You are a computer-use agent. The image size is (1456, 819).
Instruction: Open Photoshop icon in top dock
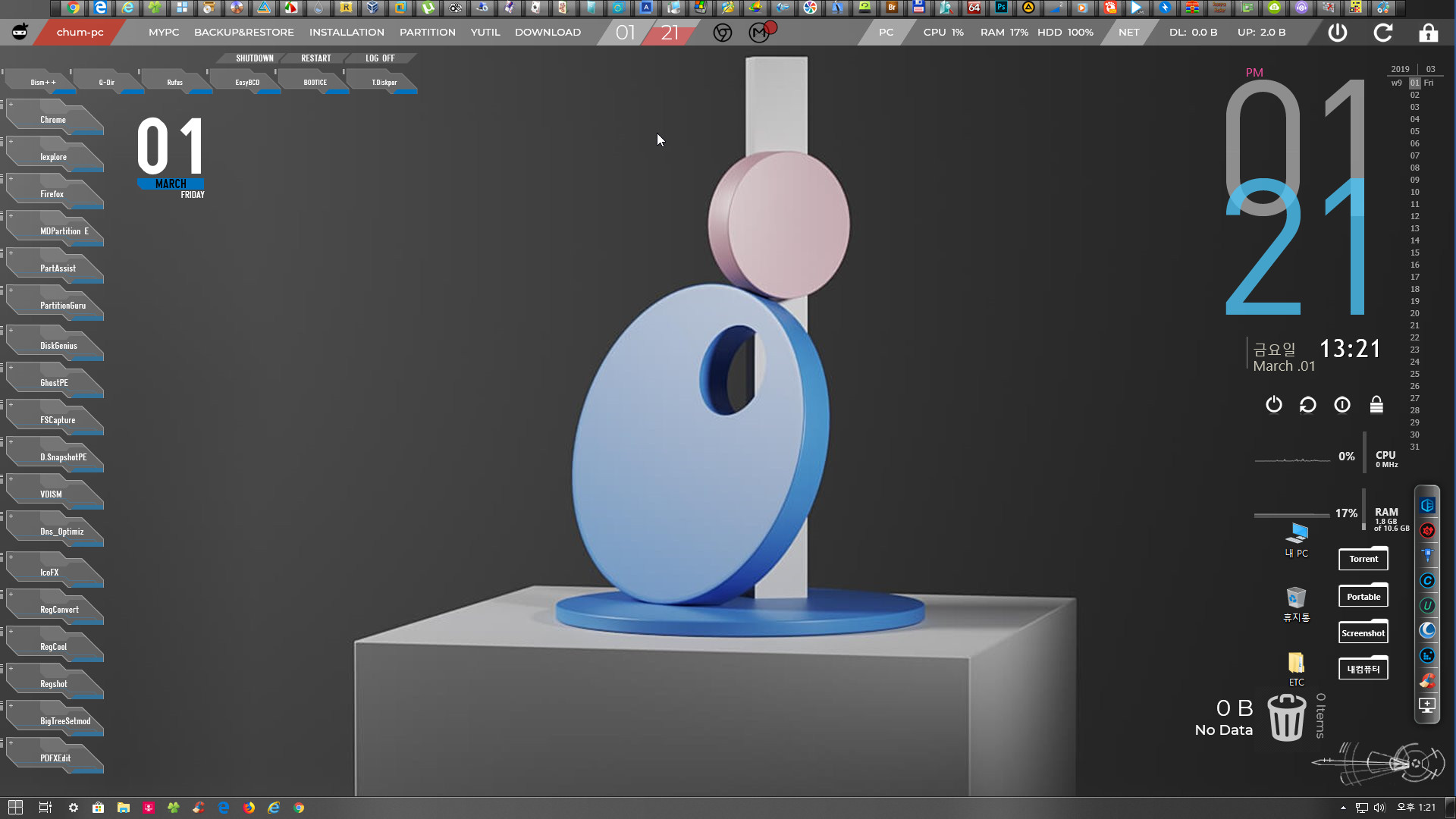pos(1001,8)
